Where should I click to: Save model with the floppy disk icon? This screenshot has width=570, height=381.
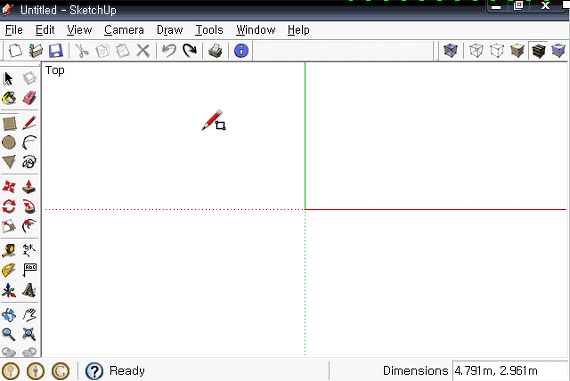click(x=56, y=51)
